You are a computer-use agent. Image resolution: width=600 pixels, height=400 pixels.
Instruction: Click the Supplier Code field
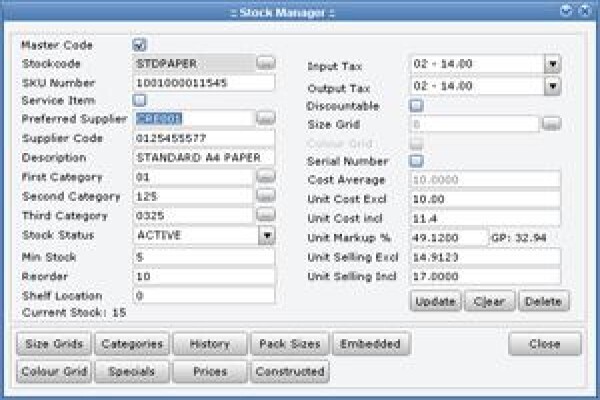coord(204,138)
